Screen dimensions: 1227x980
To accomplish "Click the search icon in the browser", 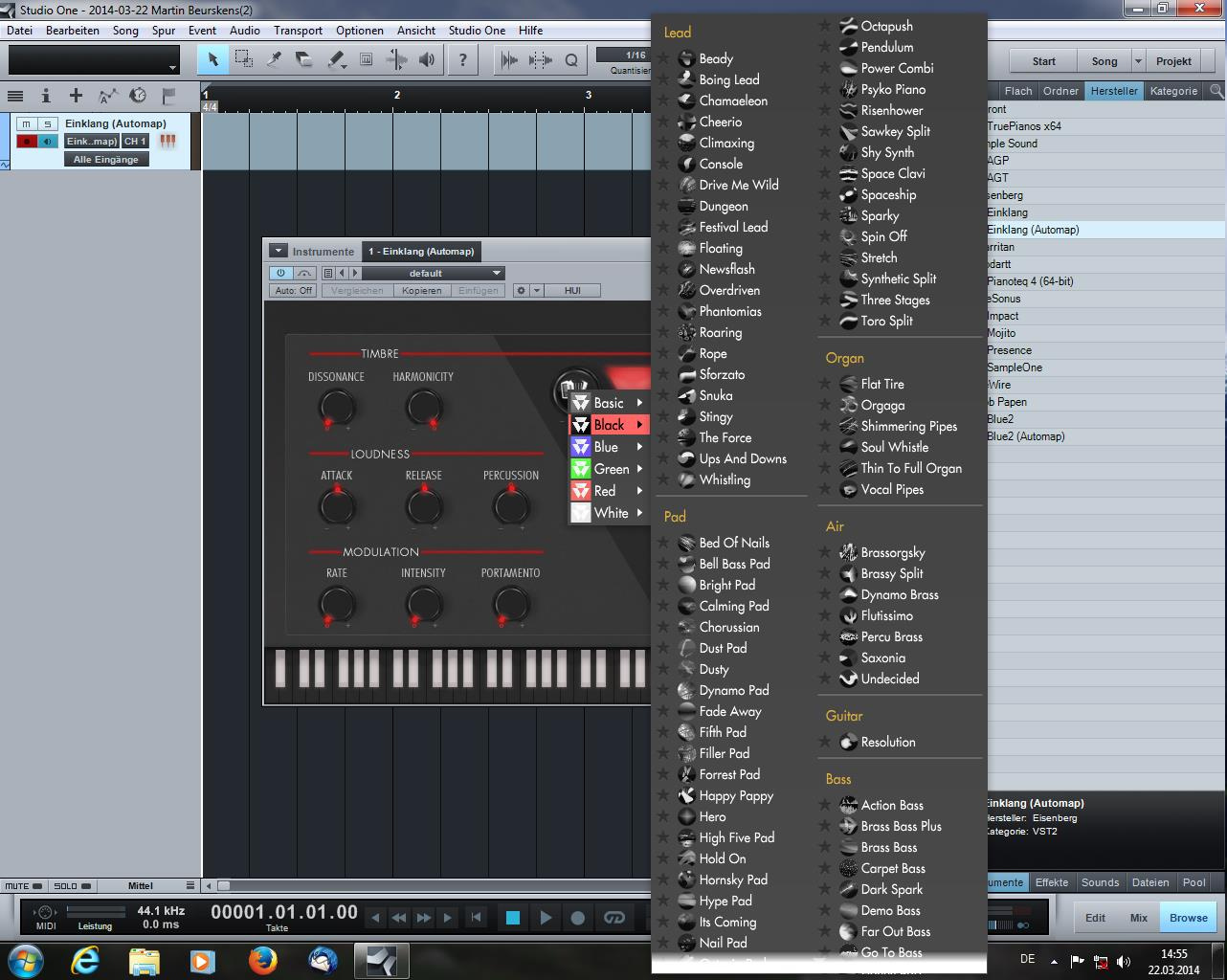I will click(1216, 91).
